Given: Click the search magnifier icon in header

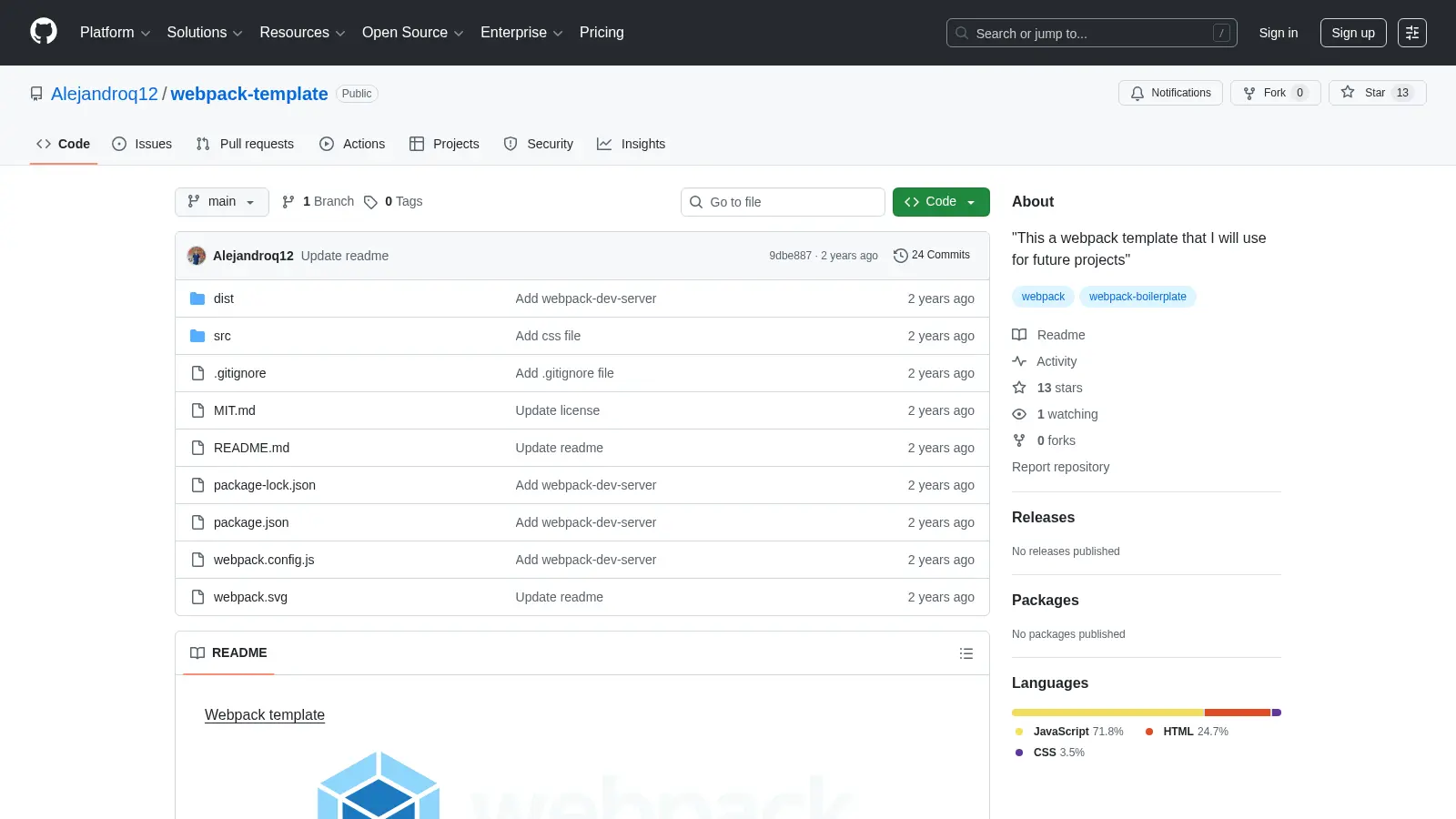Looking at the screenshot, I should click(x=962, y=33).
